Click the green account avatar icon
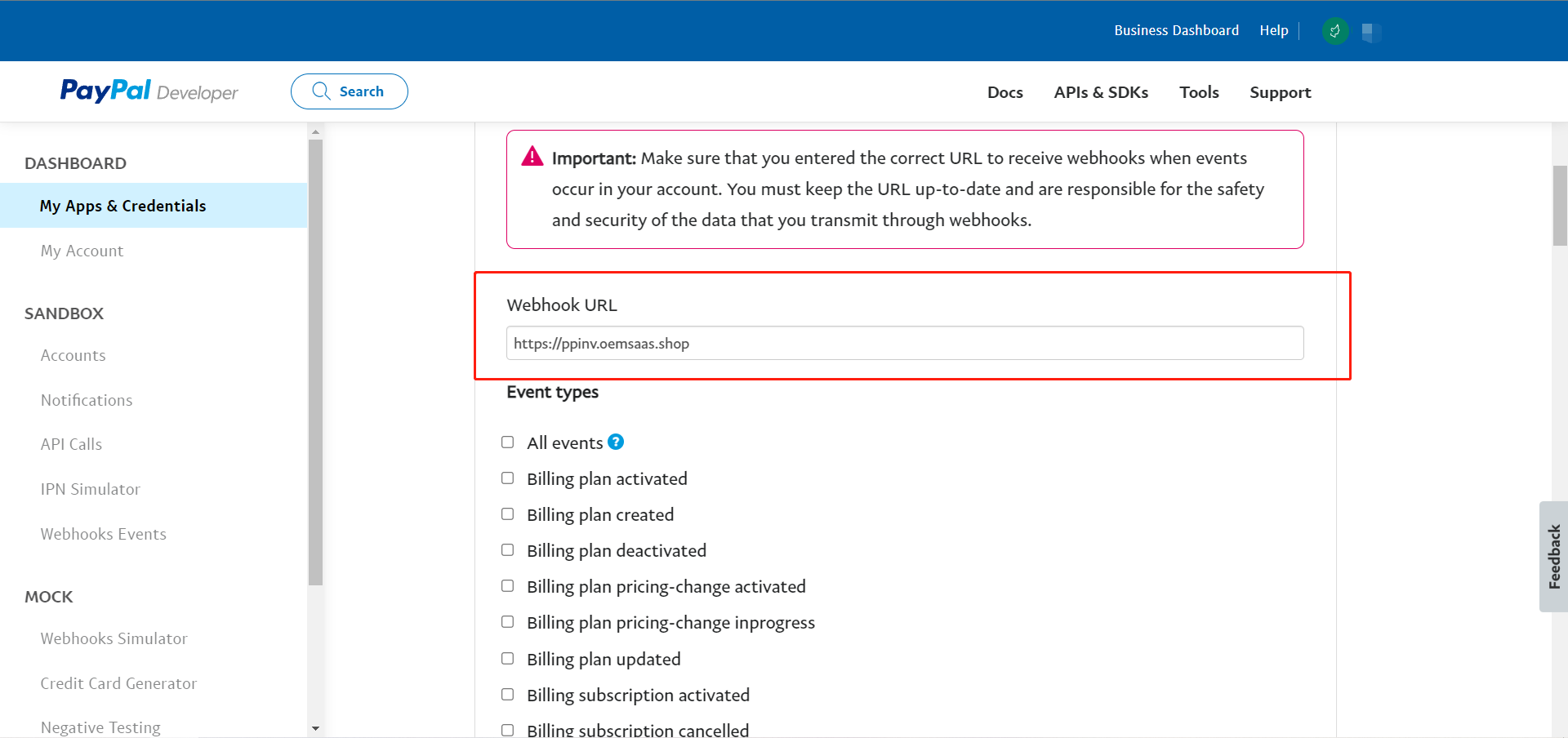This screenshot has height=738, width=1568. tap(1335, 31)
